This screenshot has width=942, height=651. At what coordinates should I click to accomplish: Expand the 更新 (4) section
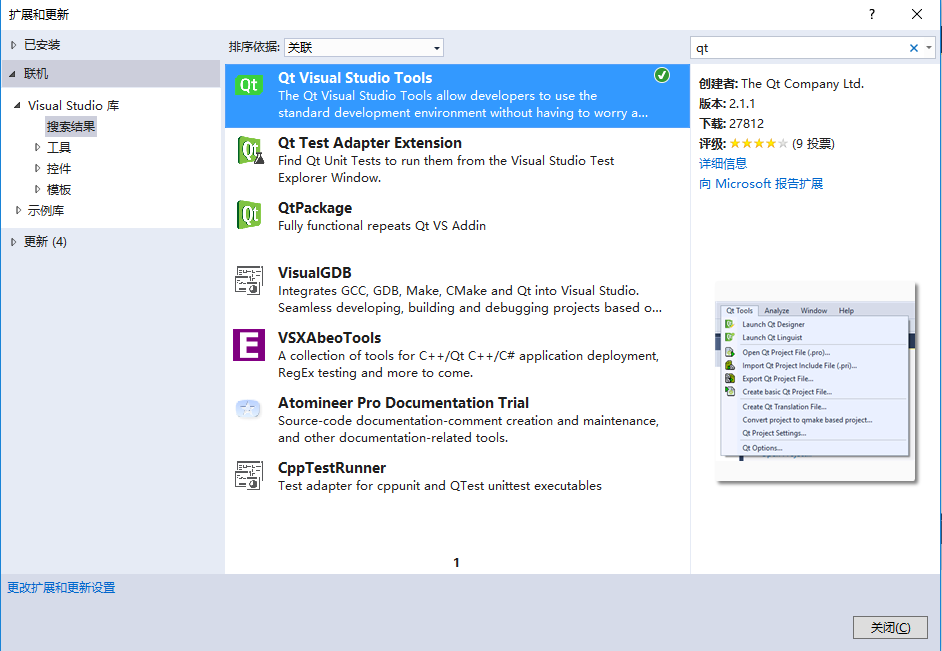(x=13, y=242)
